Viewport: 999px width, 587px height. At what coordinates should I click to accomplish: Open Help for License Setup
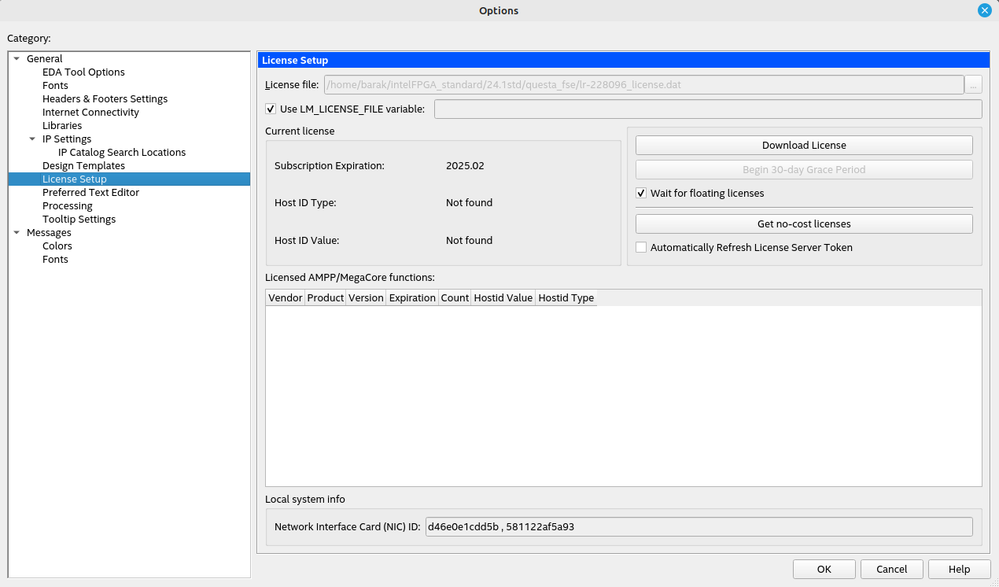point(958,569)
